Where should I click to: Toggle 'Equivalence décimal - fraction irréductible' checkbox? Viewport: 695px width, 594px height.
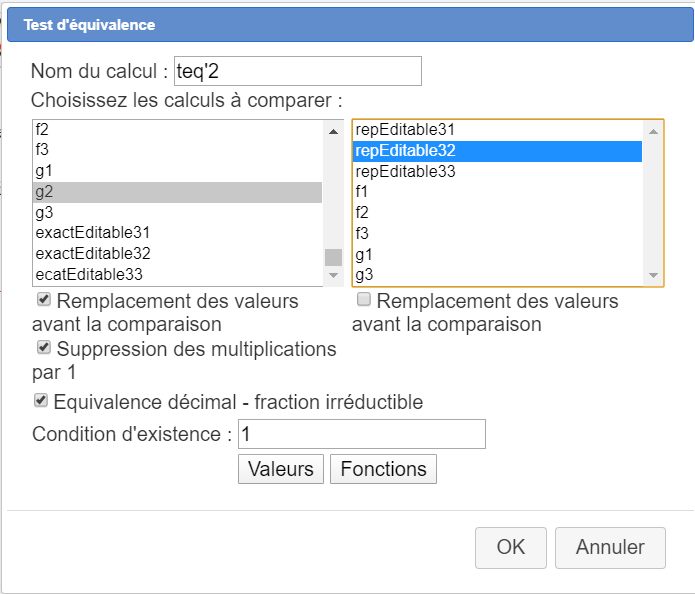pos(41,401)
